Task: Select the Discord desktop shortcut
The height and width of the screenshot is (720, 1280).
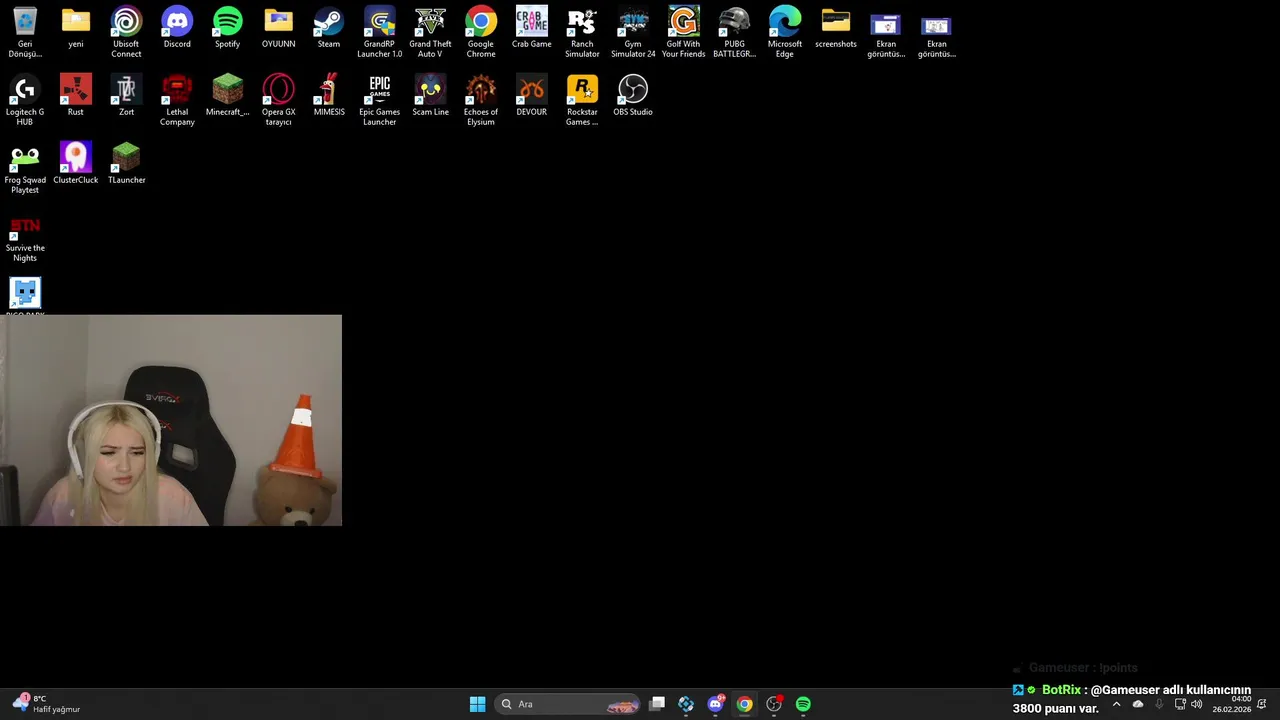Action: tap(177, 28)
